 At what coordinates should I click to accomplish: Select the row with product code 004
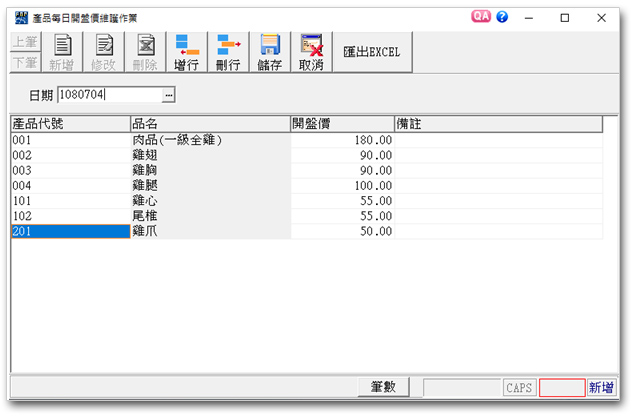click(x=70, y=186)
